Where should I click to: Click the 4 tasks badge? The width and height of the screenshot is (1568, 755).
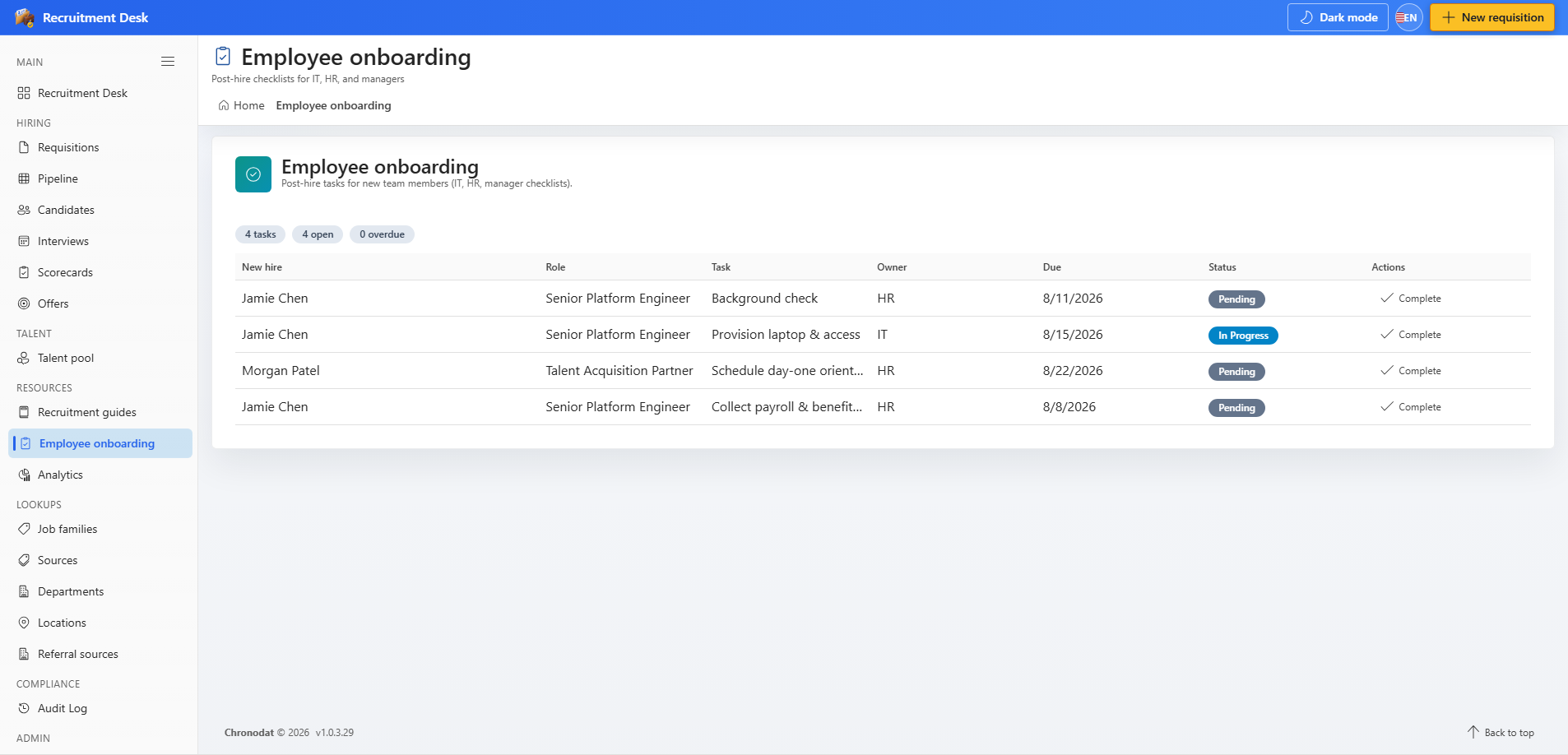coord(260,234)
